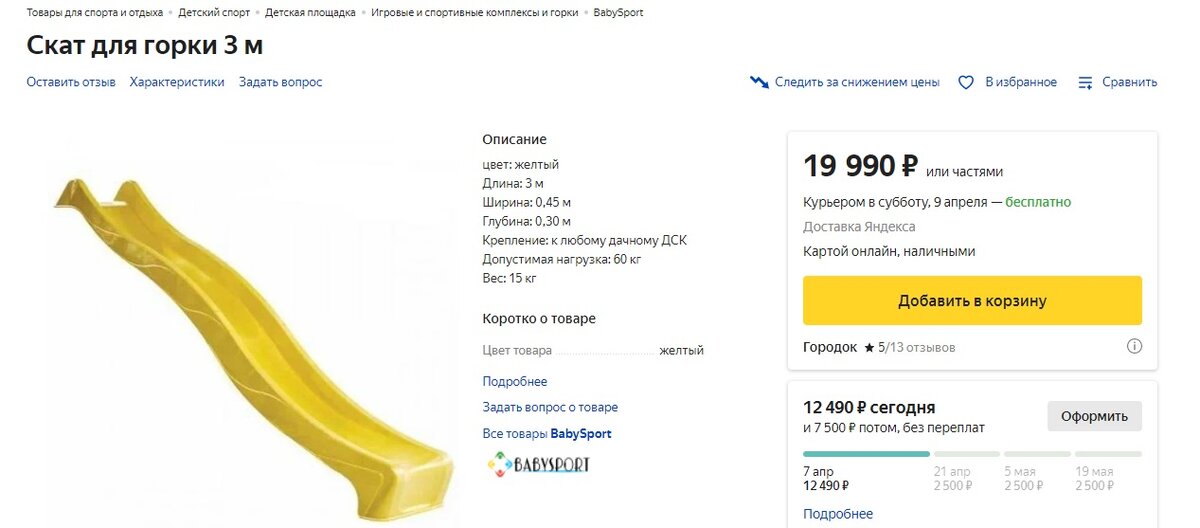Click the Оформить installment button
Screen dimensions: 1200x528
(1094, 416)
